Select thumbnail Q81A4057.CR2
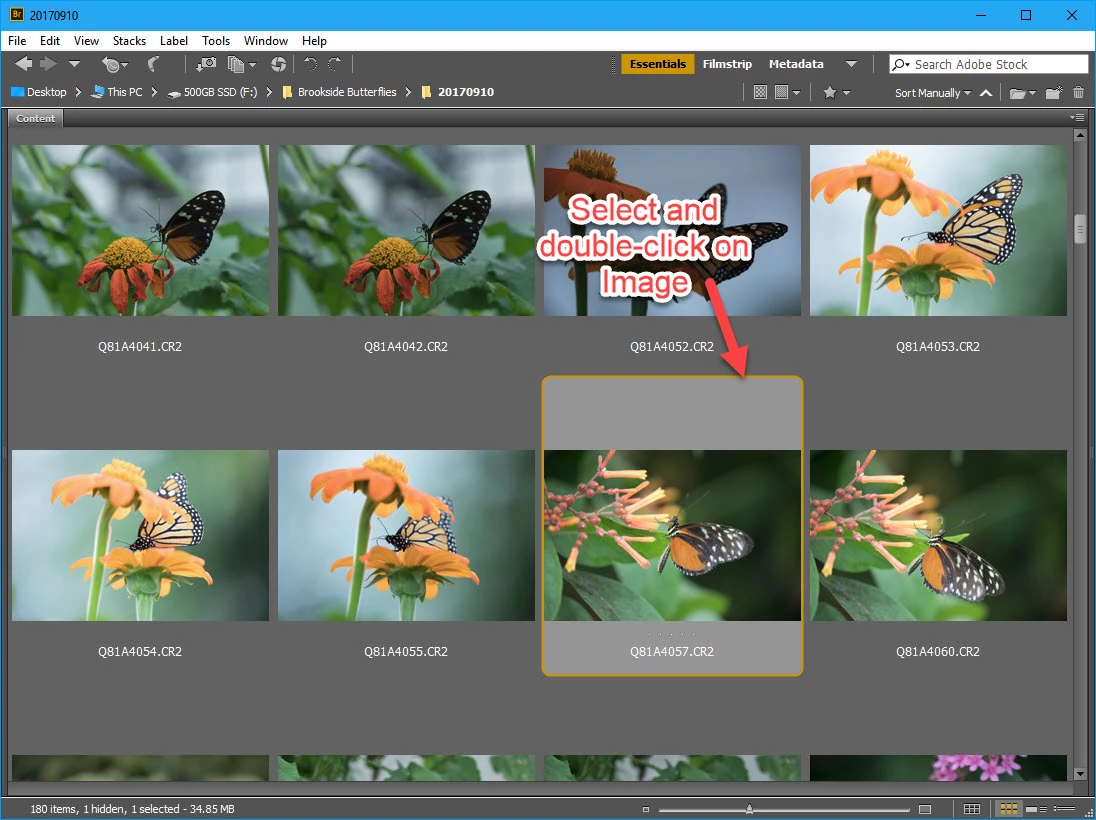The image size is (1096, 820). [672, 535]
